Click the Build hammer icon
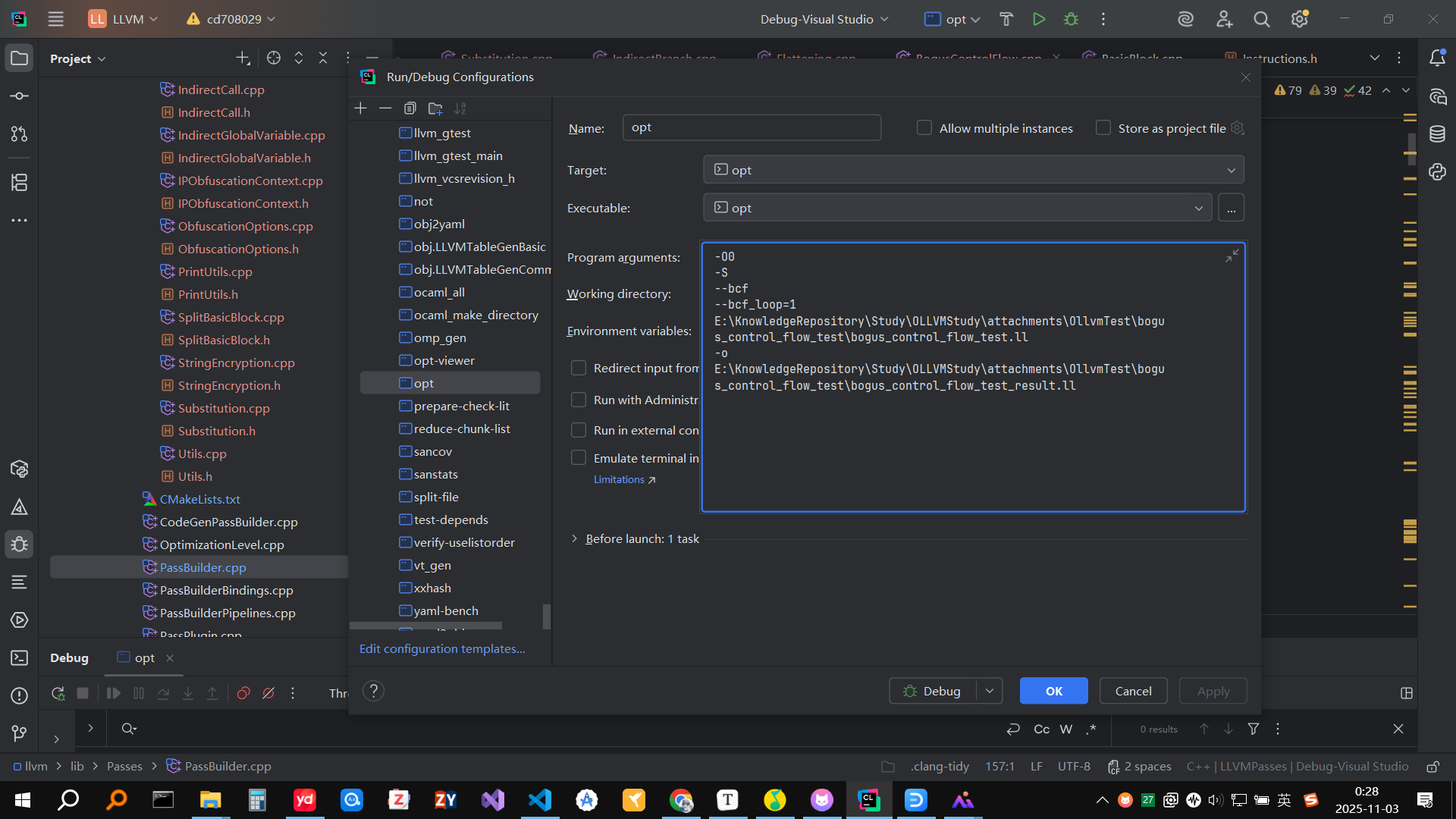1456x819 pixels. [x=1006, y=20]
